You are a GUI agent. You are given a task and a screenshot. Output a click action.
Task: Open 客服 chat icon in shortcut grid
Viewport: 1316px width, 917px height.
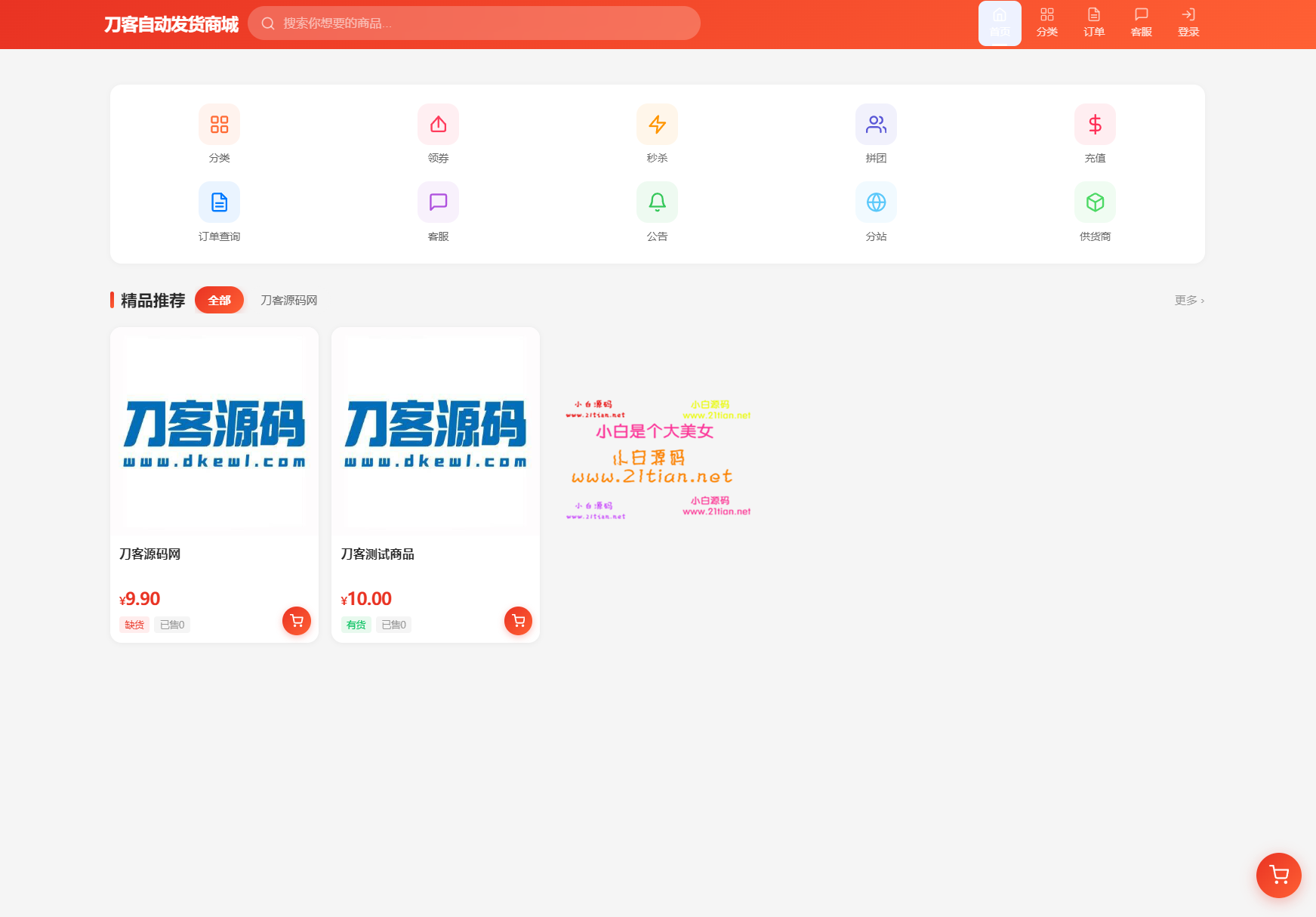coord(438,202)
